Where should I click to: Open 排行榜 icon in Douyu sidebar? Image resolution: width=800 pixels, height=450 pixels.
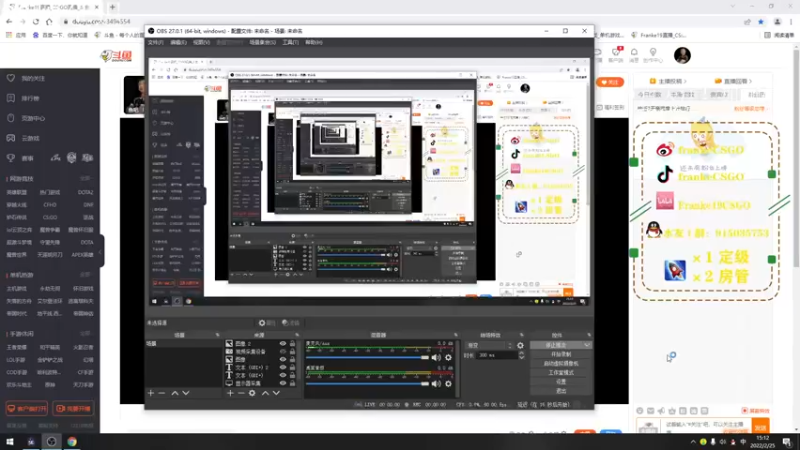click(11, 98)
